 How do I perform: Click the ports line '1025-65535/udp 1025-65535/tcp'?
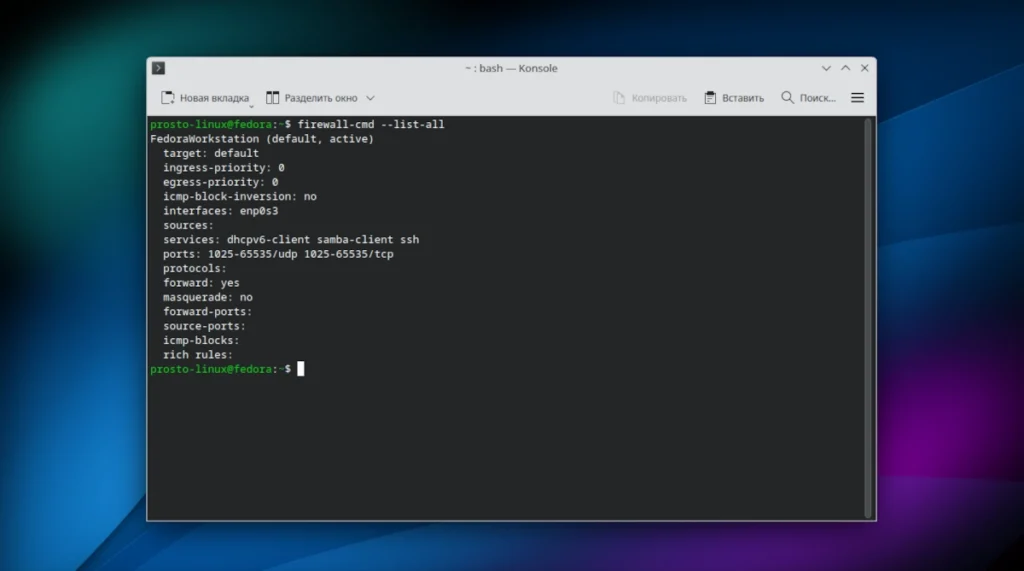pos(278,253)
